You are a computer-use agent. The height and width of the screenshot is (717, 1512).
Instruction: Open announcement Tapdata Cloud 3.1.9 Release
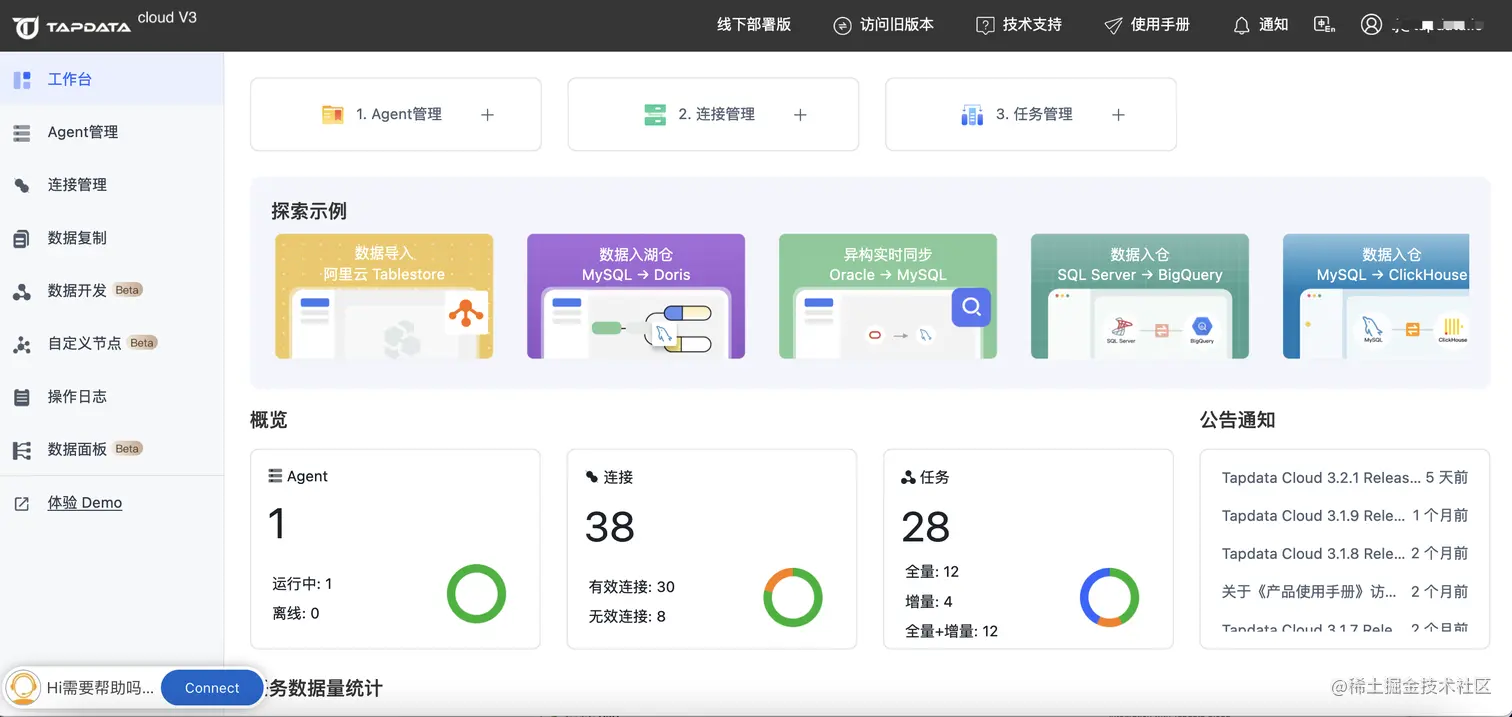click(1345, 516)
